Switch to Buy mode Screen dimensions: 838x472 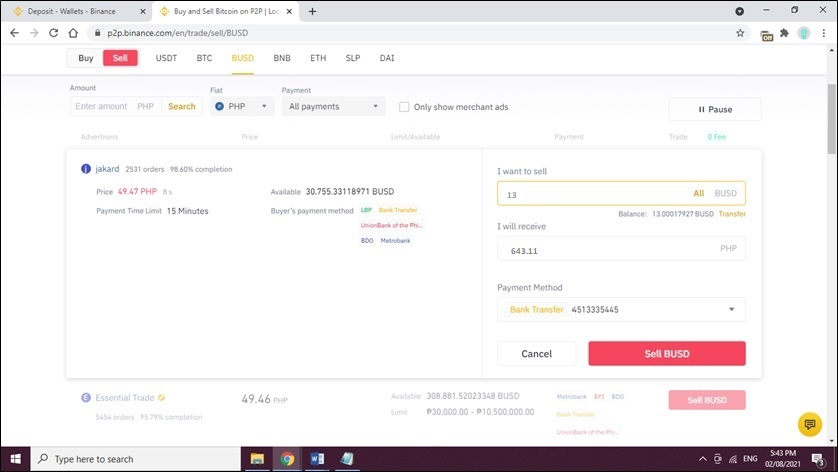pos(86,58)
